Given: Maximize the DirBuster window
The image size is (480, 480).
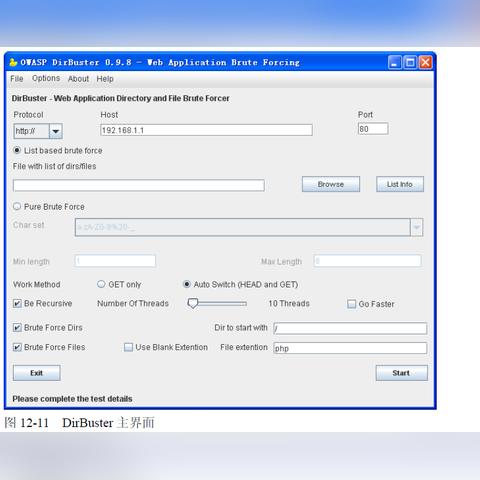Looking at the screenshot, I should point(410,62).
